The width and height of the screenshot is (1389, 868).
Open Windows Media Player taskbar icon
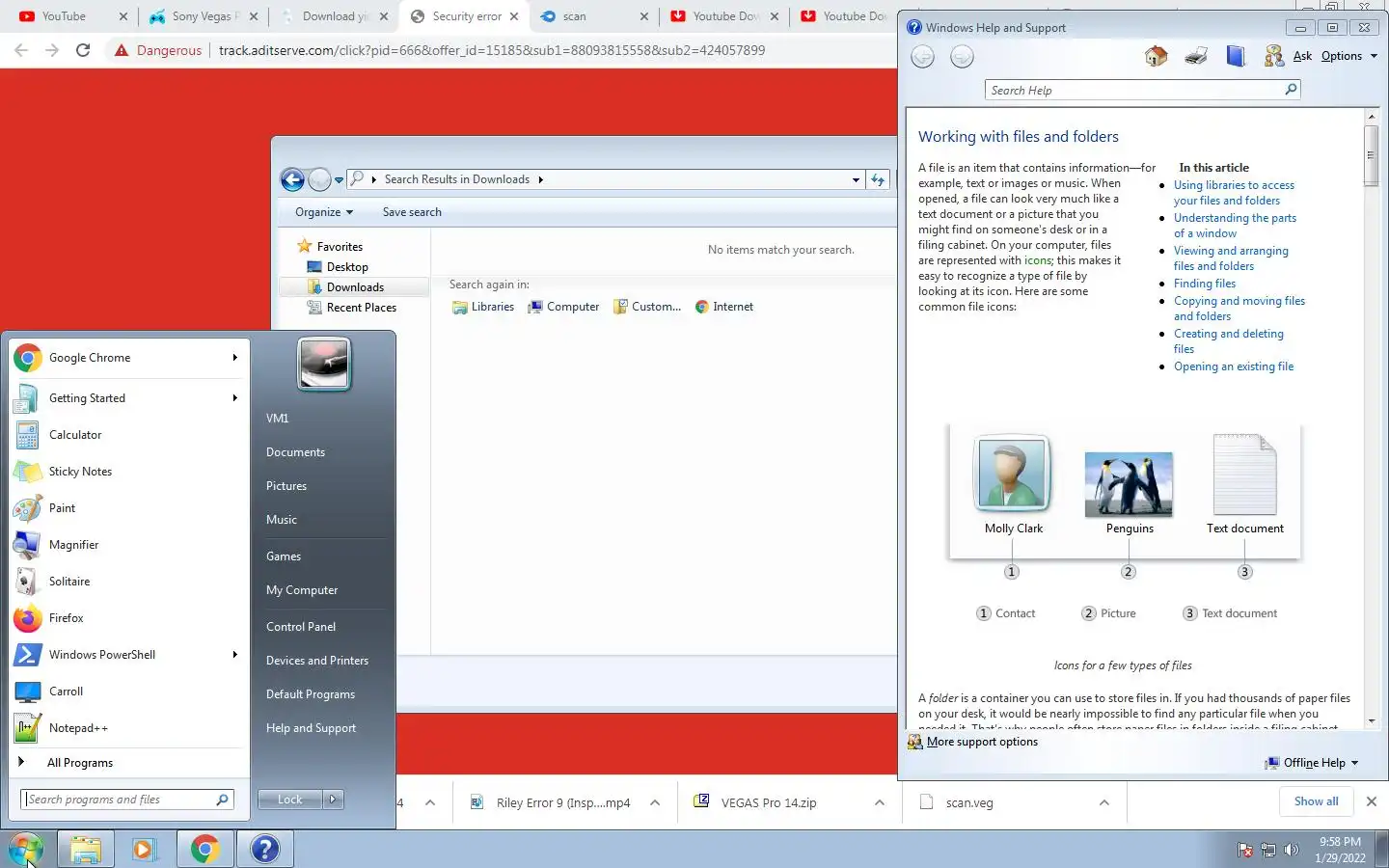pos(145,849)
